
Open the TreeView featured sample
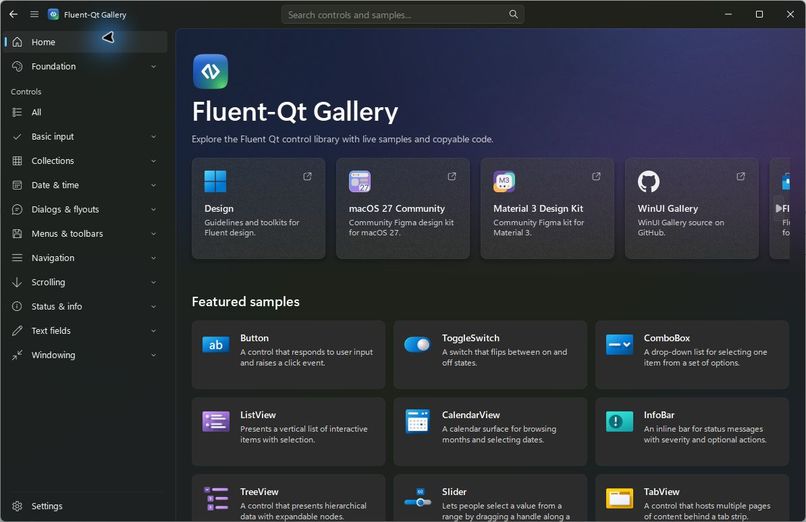pyautogui.click(x=288, y=498)
